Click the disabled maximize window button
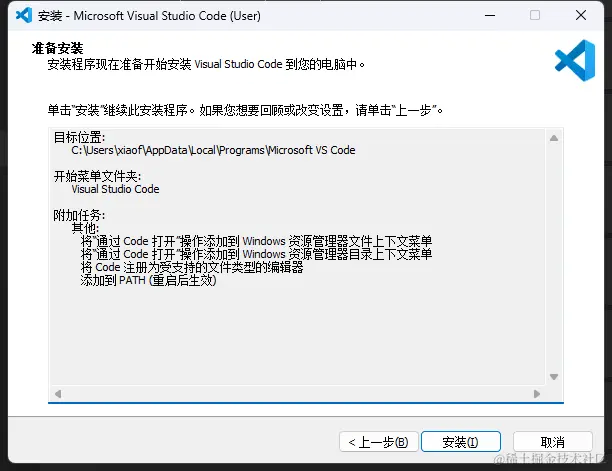The height and width of the screenshot is (471, 612). pyautogui.click(x=535, y=16)
